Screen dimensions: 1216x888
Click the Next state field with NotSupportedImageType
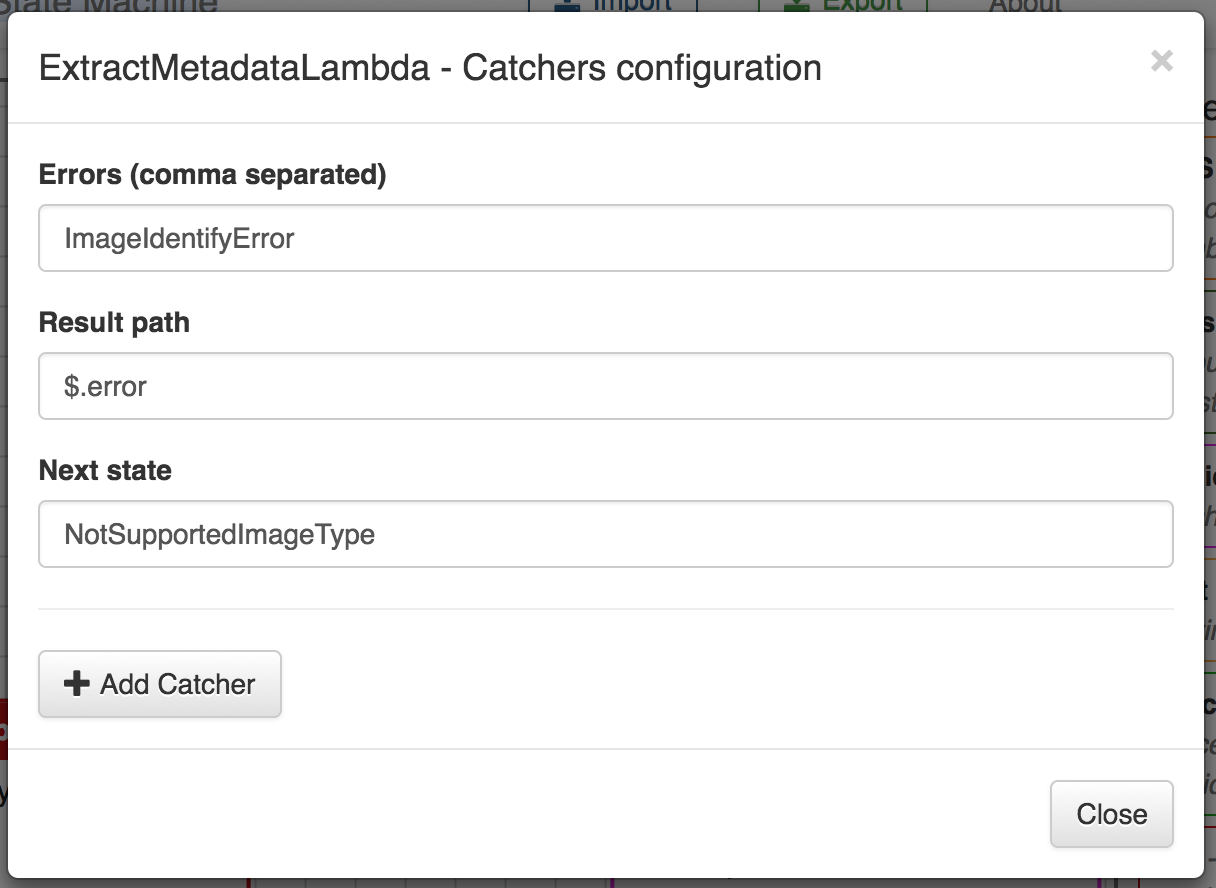coord(605,534)
